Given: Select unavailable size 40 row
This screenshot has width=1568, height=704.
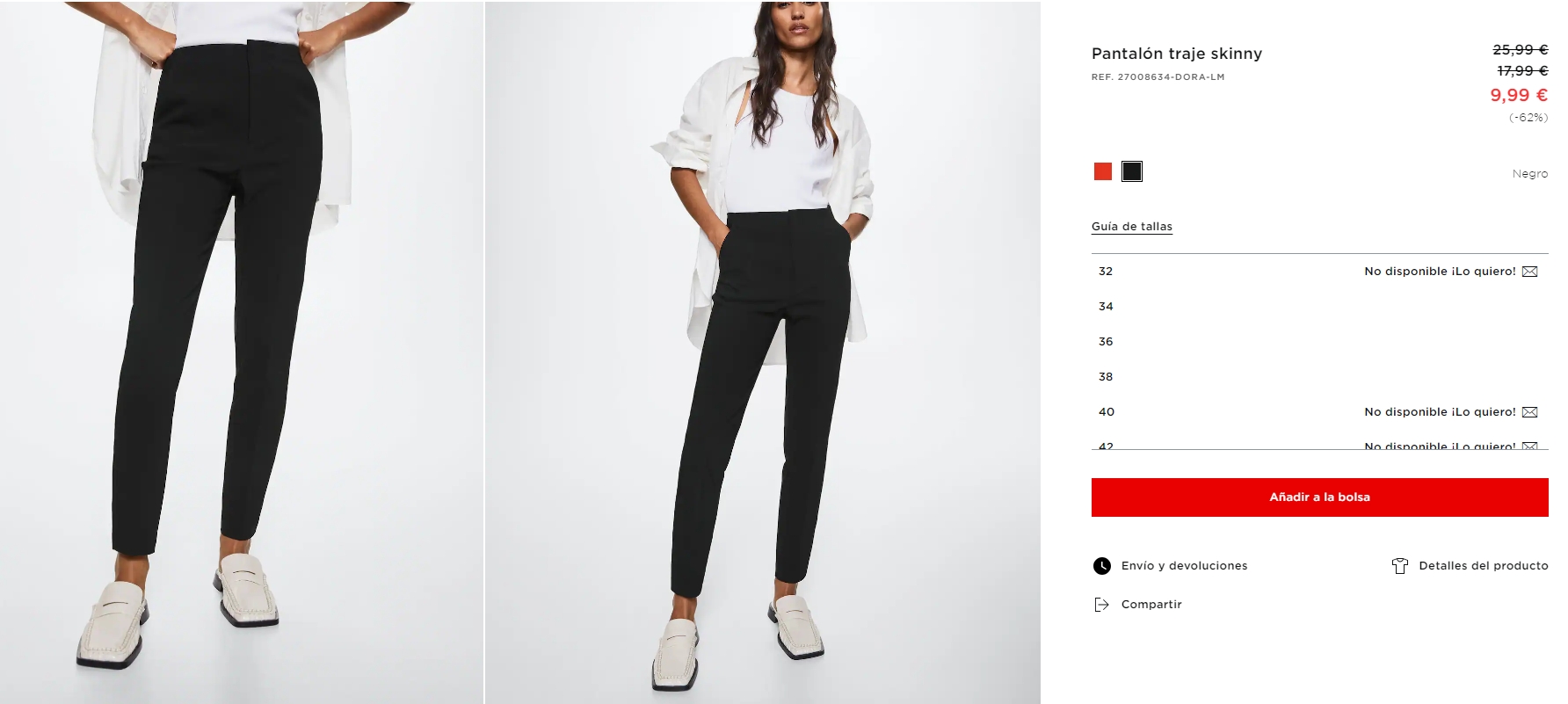Looking at the screenshot, I should [x=1319, y=412].
